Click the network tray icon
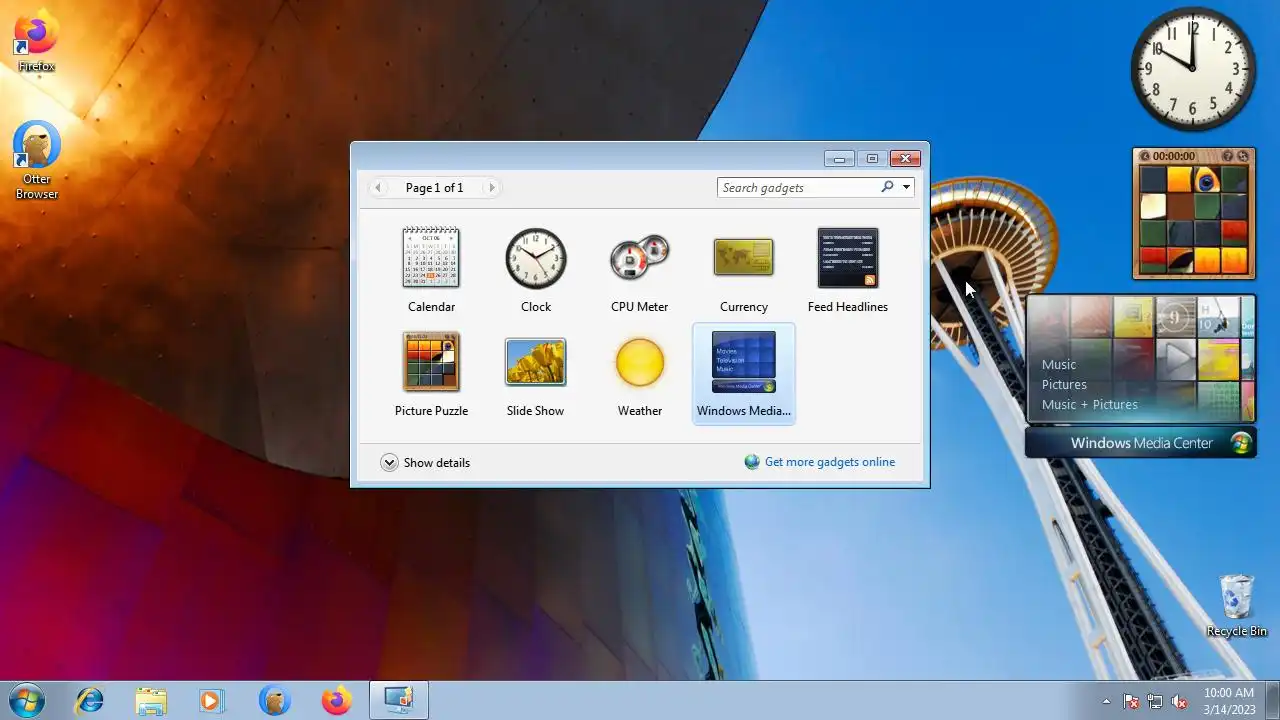This screenshot has height=720, width=1280. click(1155, 701)
